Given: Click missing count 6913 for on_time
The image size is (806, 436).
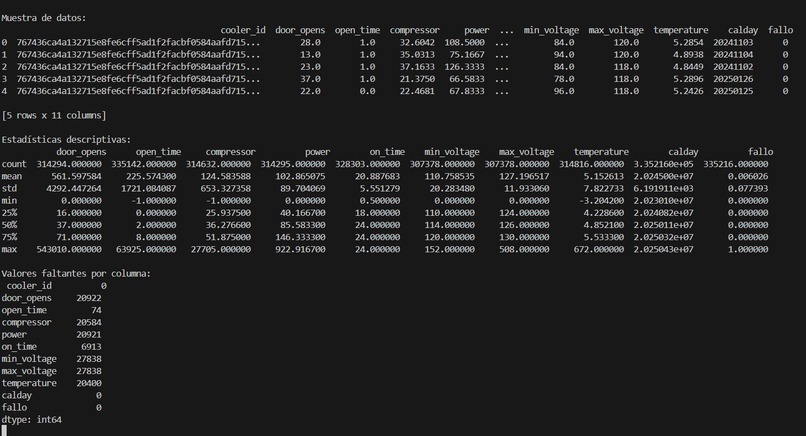Looking at the screenshot, I should pos(91,347).
